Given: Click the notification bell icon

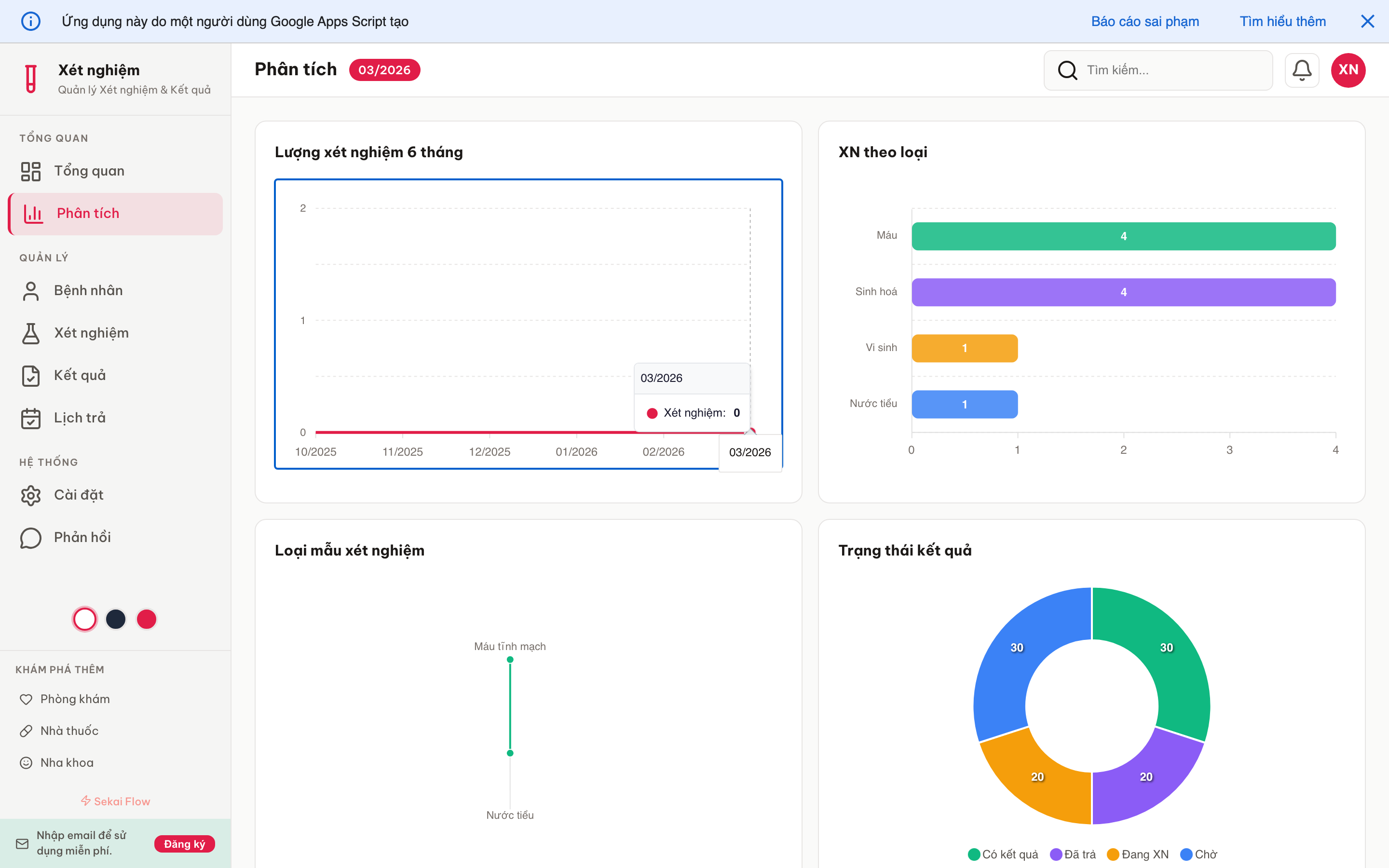Looking at the screenshot, I should click(1302, 69).
